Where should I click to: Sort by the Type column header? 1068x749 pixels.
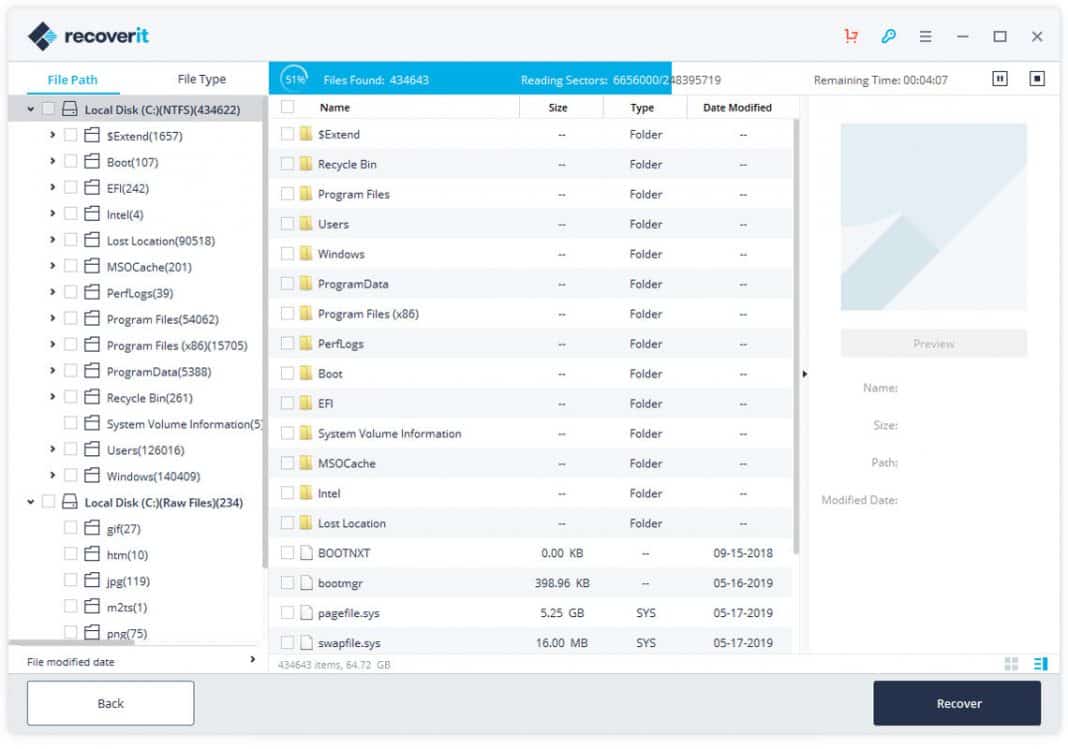coord(642,108)
